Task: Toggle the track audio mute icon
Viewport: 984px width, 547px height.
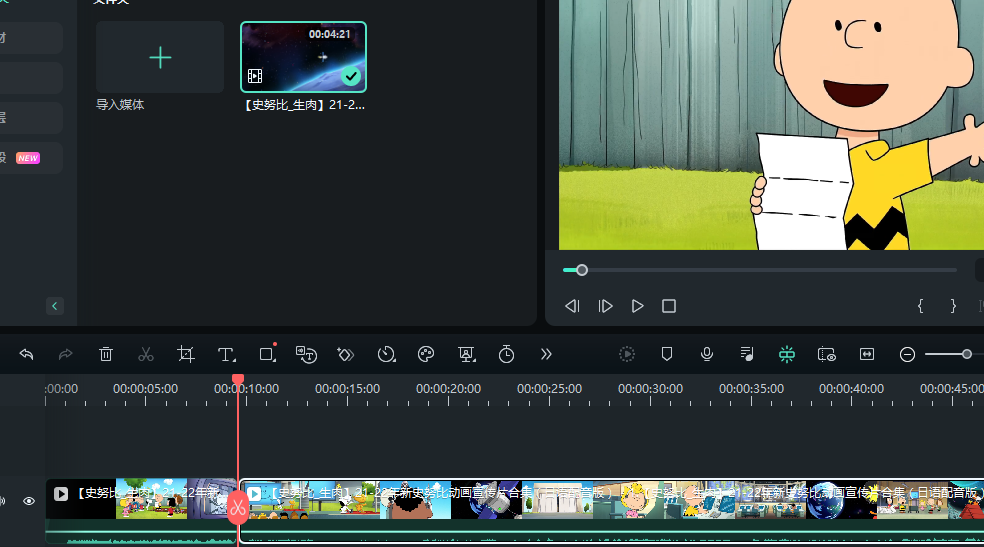Action: (3, 501)
